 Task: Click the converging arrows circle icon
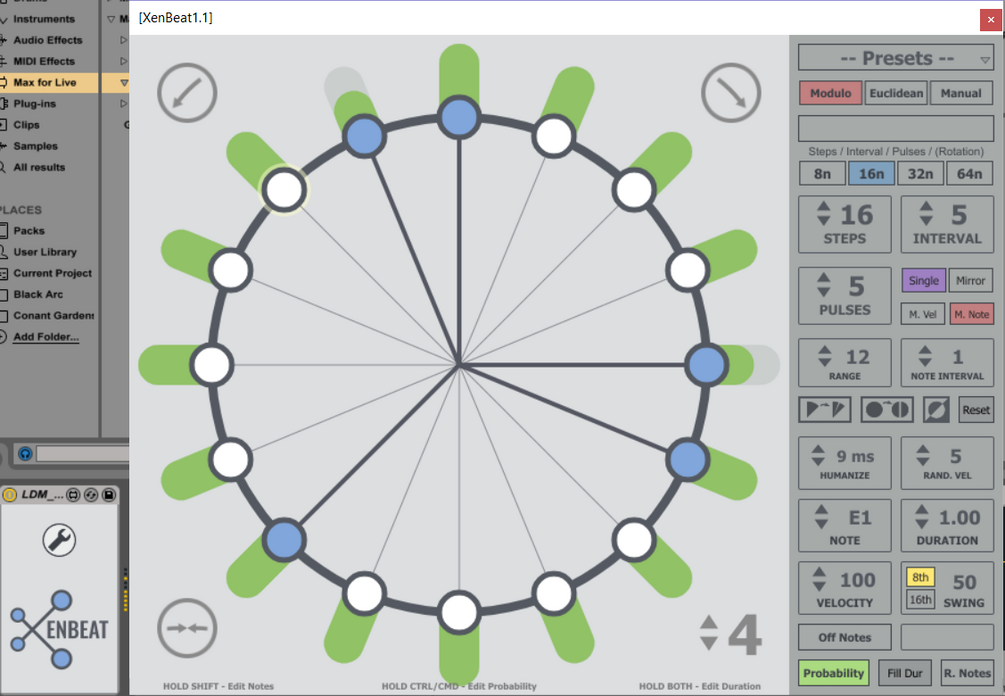[x=187, y=628]
